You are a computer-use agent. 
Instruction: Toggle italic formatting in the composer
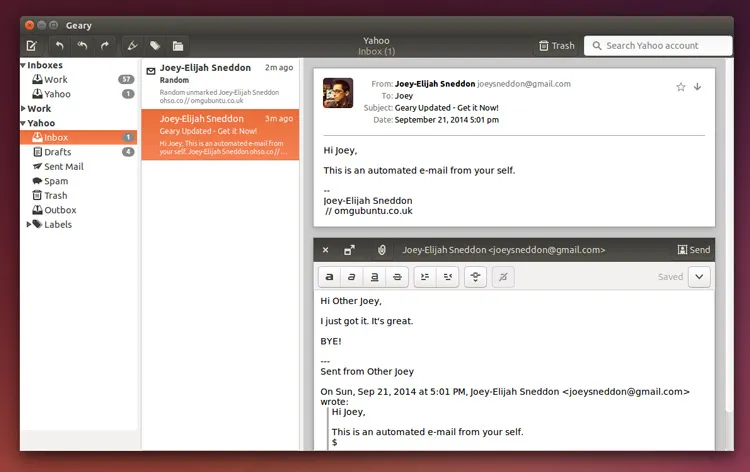click(x=352, y=277)
